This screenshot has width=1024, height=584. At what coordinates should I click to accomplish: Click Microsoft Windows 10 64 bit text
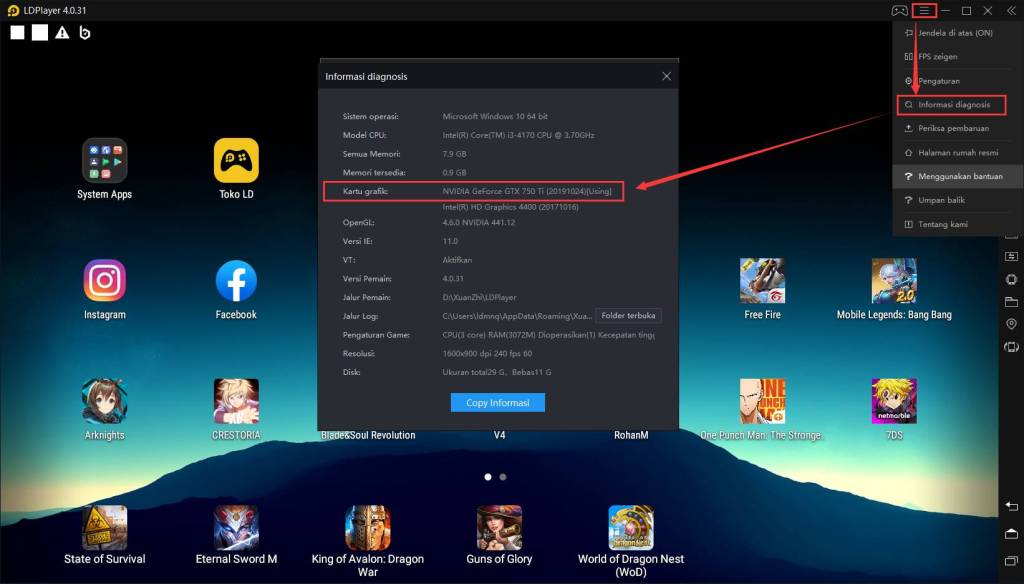495,116
